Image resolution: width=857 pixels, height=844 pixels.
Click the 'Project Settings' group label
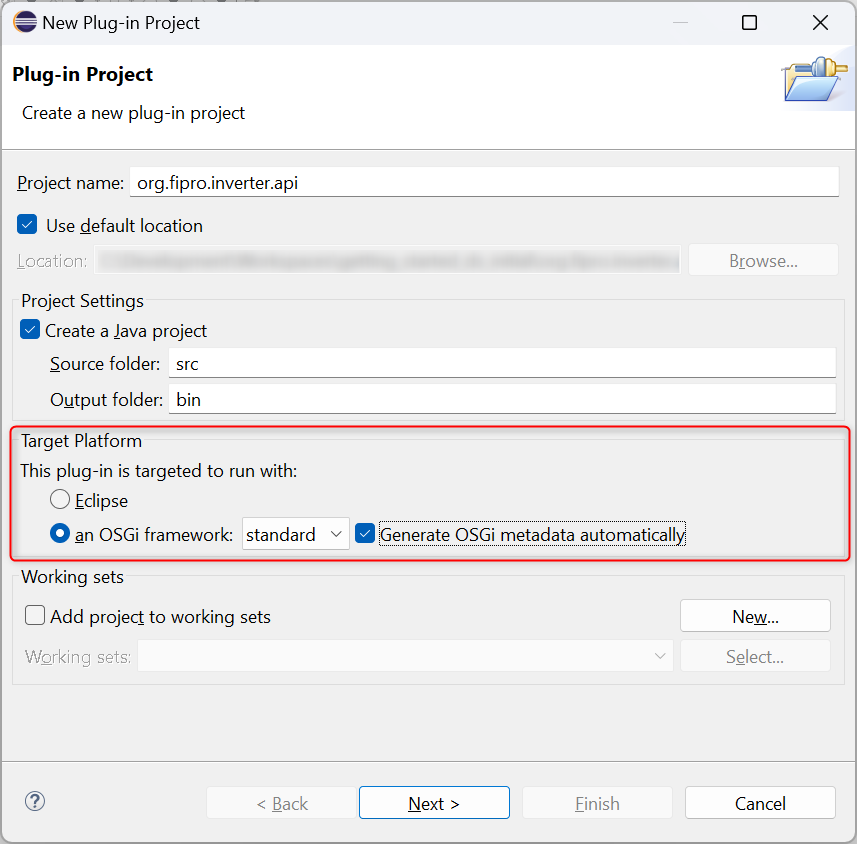click(83, 301)
